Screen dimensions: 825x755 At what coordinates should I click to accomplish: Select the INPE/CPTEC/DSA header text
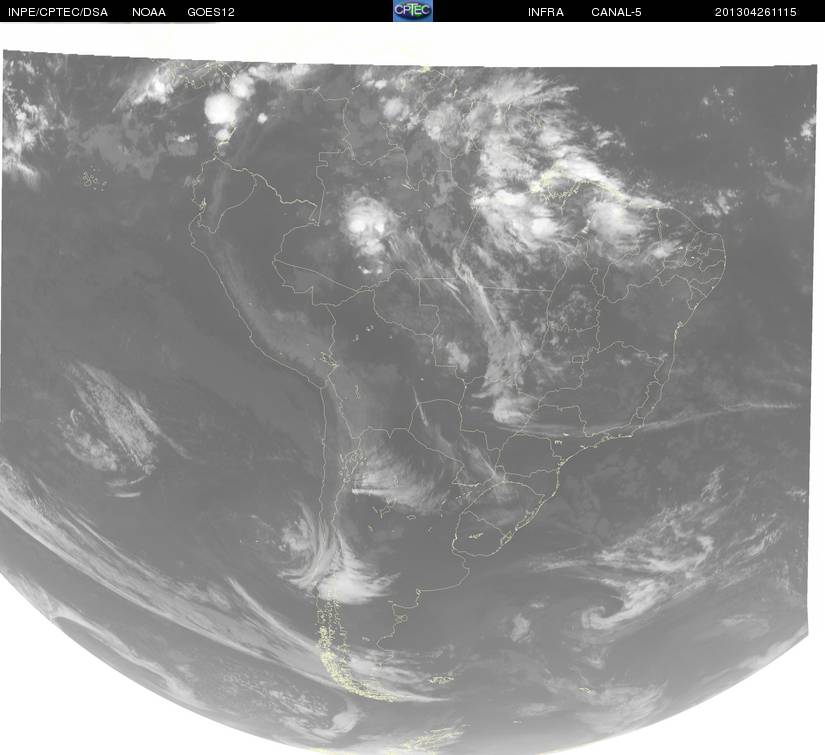tap(58, 12)
